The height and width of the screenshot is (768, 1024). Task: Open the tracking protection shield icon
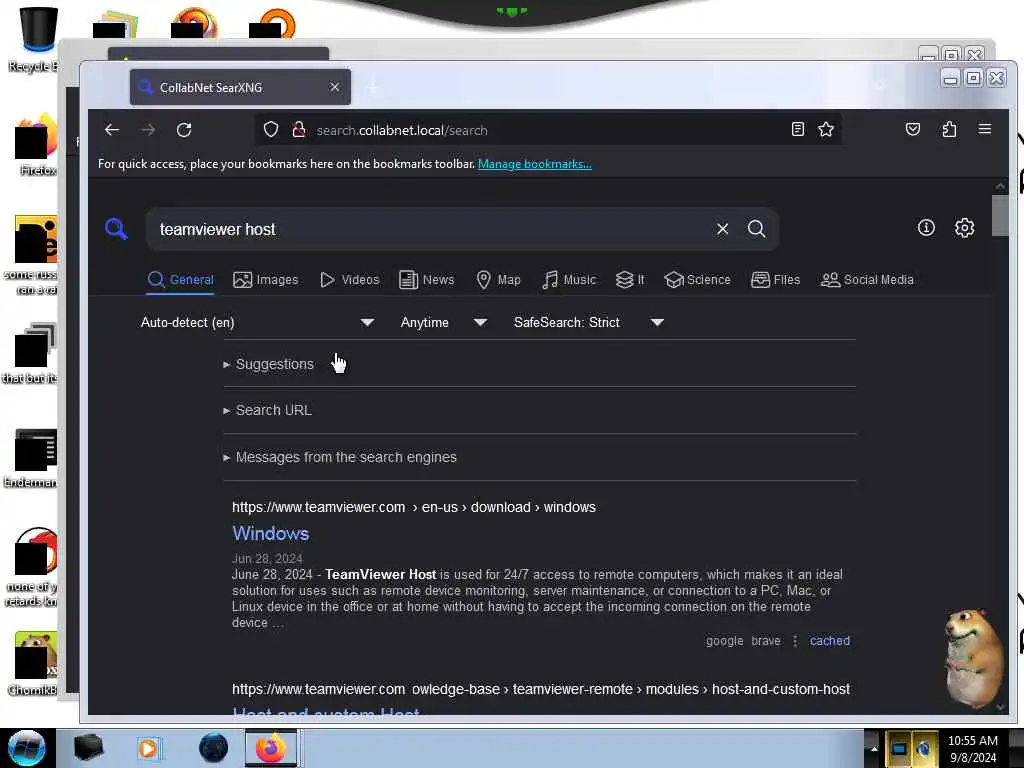[271, 130]
